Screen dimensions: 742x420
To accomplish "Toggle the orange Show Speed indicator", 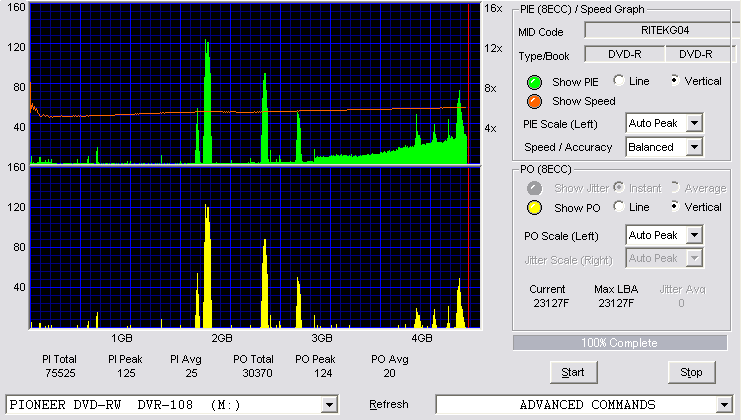I will (x=534, y=101).
